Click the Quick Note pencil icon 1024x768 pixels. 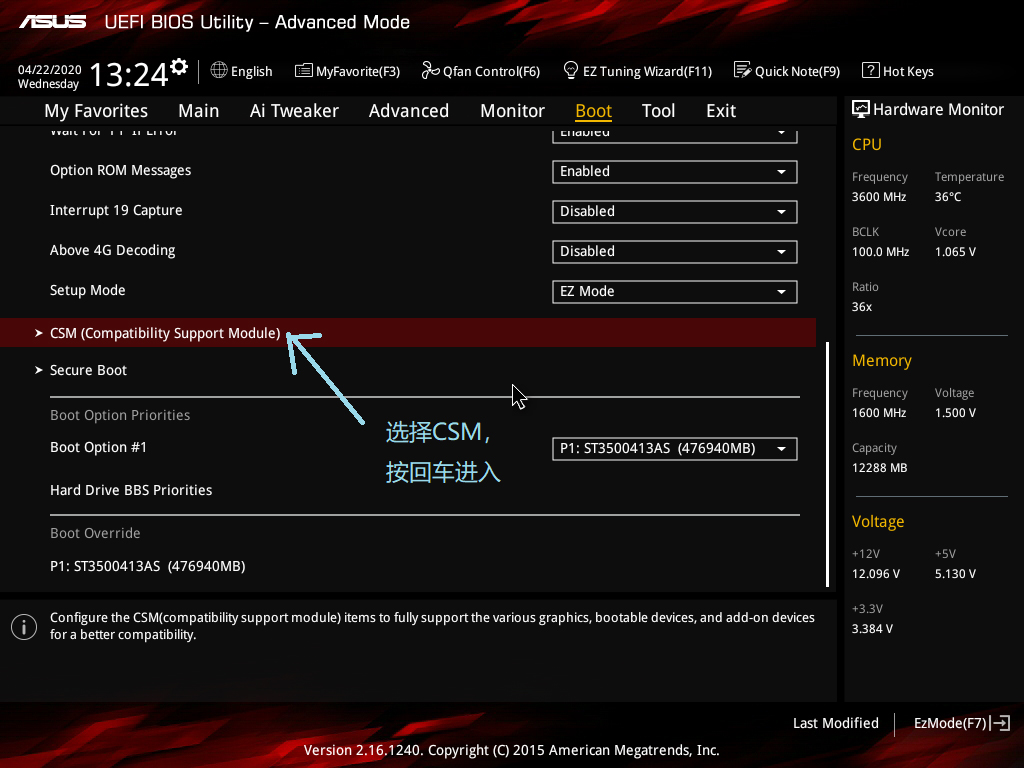click(743, 70)
